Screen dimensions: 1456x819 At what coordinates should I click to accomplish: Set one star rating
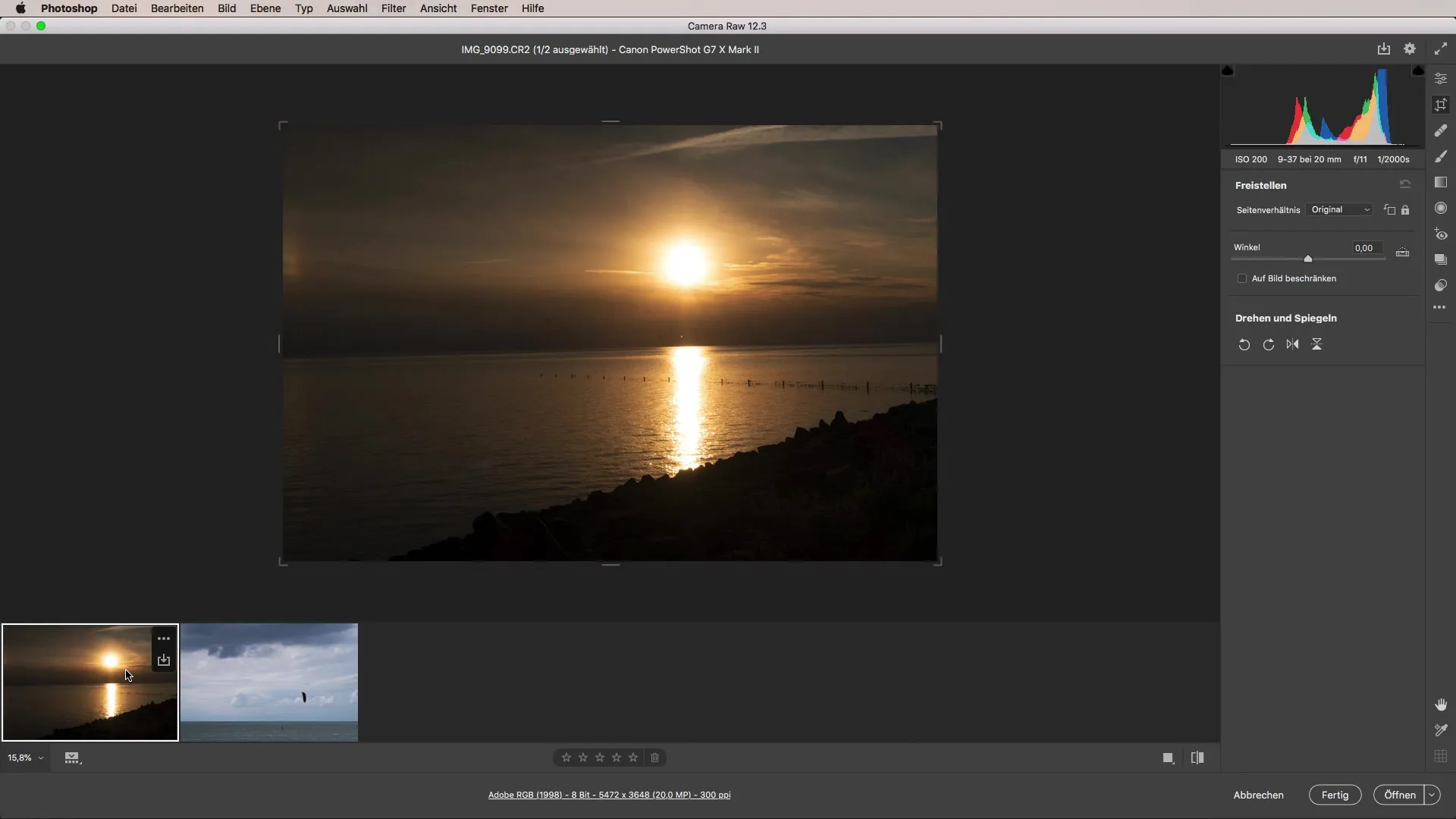566,758
